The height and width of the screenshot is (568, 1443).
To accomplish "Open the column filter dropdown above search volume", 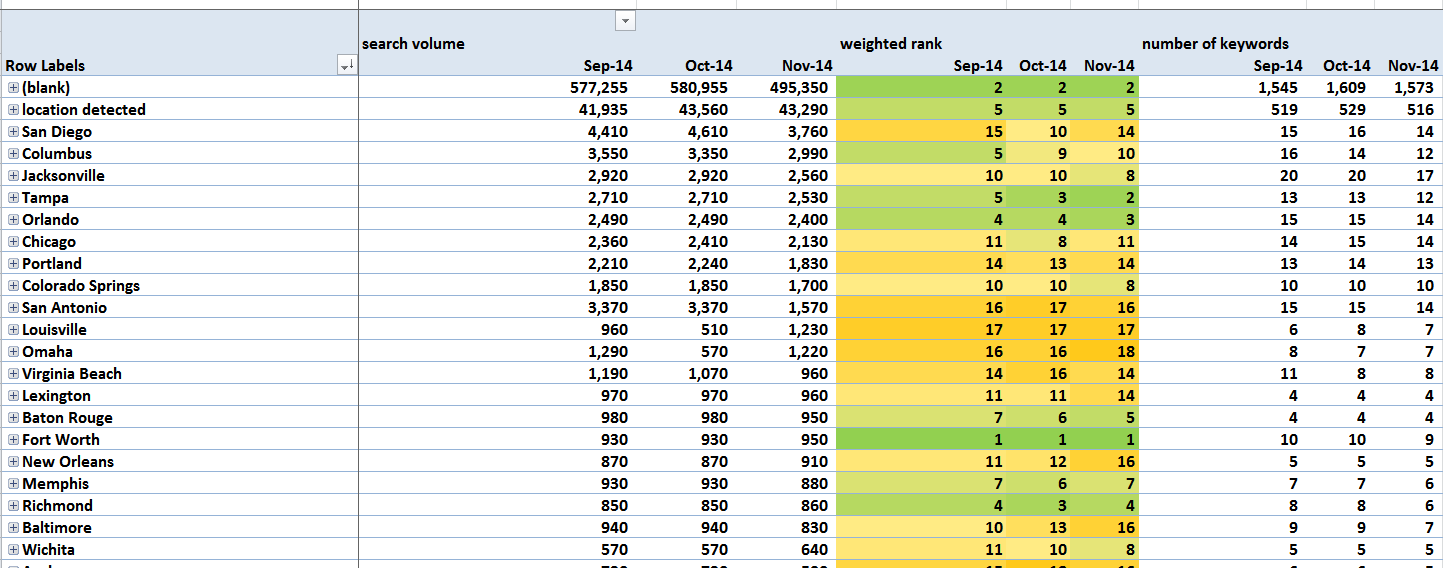I will pyautogui.click(x=625, y=21).
